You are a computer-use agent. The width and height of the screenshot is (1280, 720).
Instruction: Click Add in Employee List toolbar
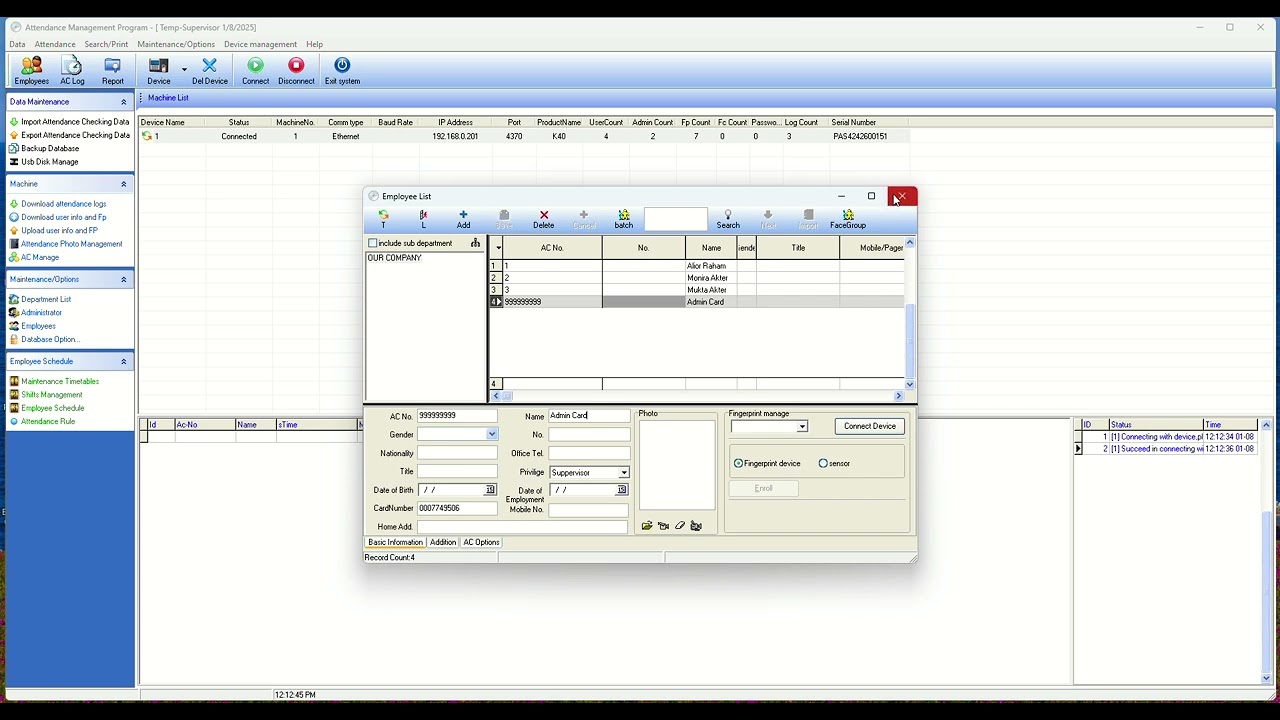(463, 219)
